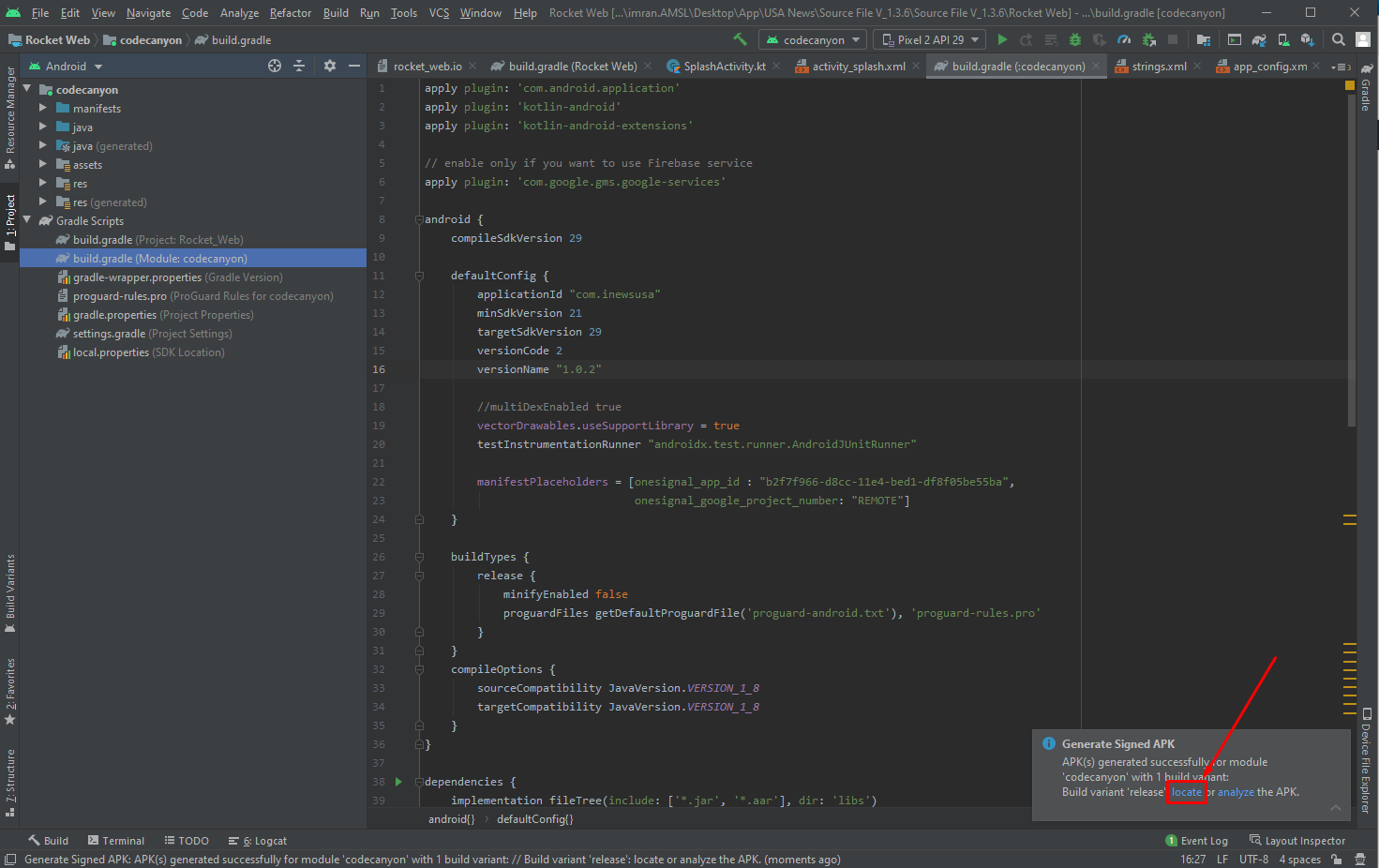Click locate link in APK notification
Image resolution: width=1379 pixels, height=868 pixels.
pyautogui.click(x=1186, y=792)
